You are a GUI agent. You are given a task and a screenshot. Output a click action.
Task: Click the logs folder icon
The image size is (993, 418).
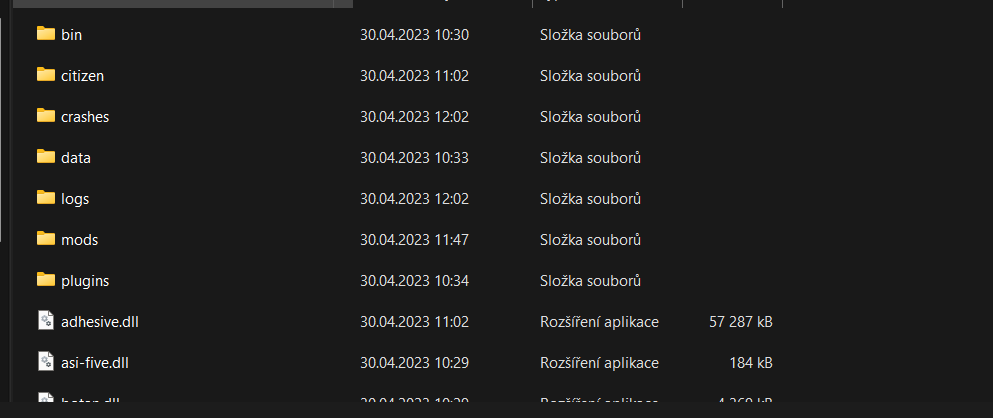46,198
